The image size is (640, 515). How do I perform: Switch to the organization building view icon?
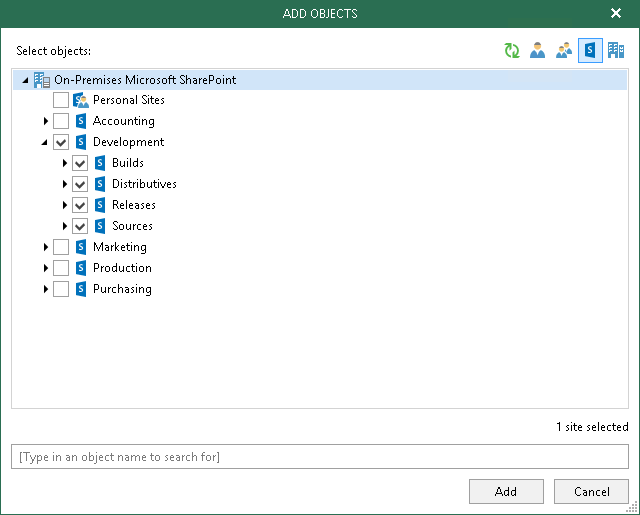tap(616, 51)
